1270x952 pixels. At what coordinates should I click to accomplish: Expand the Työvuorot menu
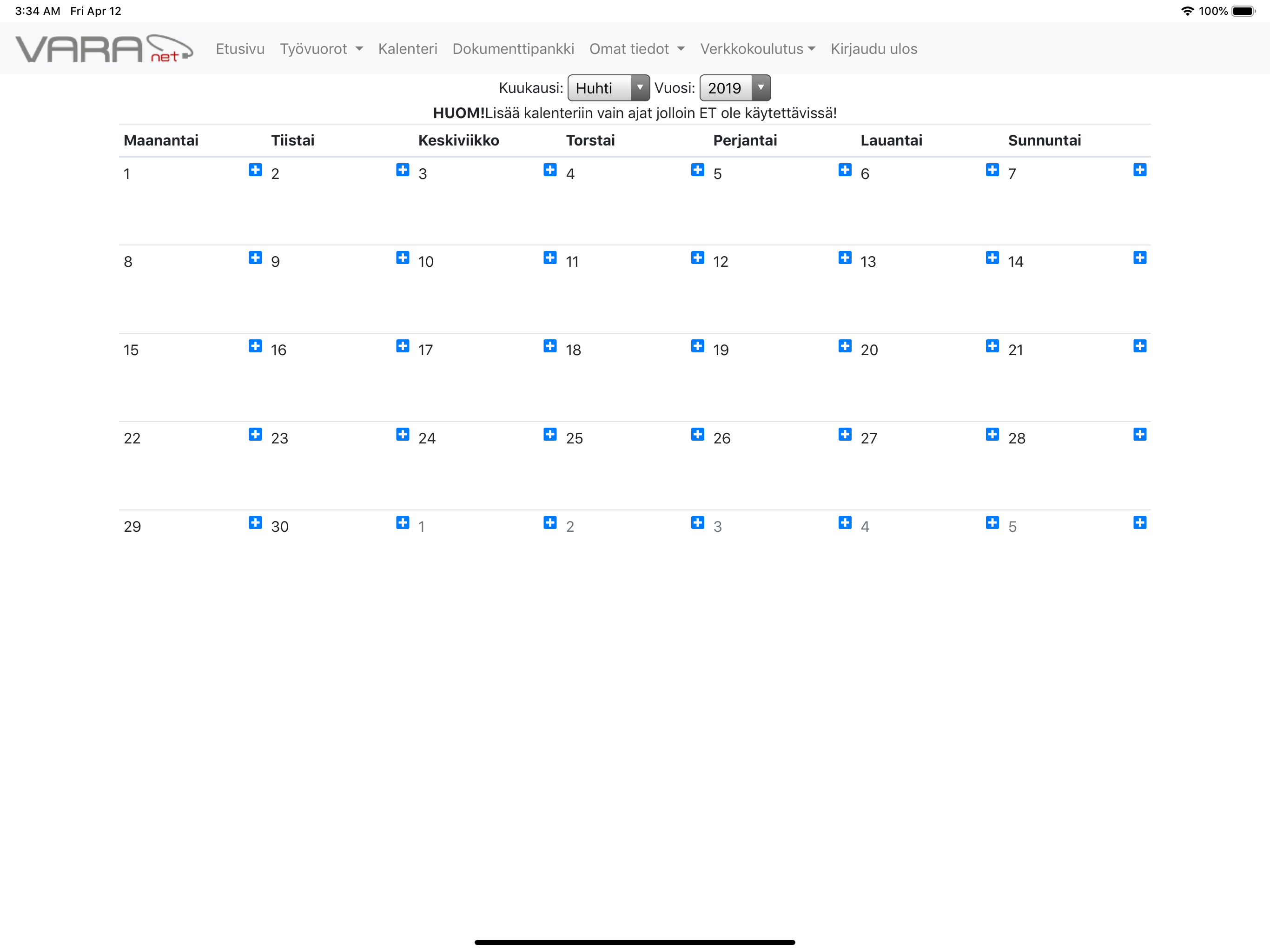click(x=321, y=49)
